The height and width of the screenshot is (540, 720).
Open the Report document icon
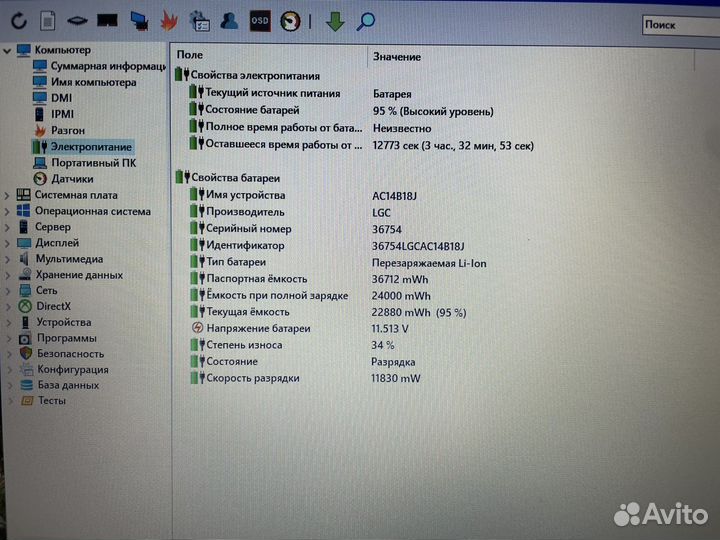(48, 21)
